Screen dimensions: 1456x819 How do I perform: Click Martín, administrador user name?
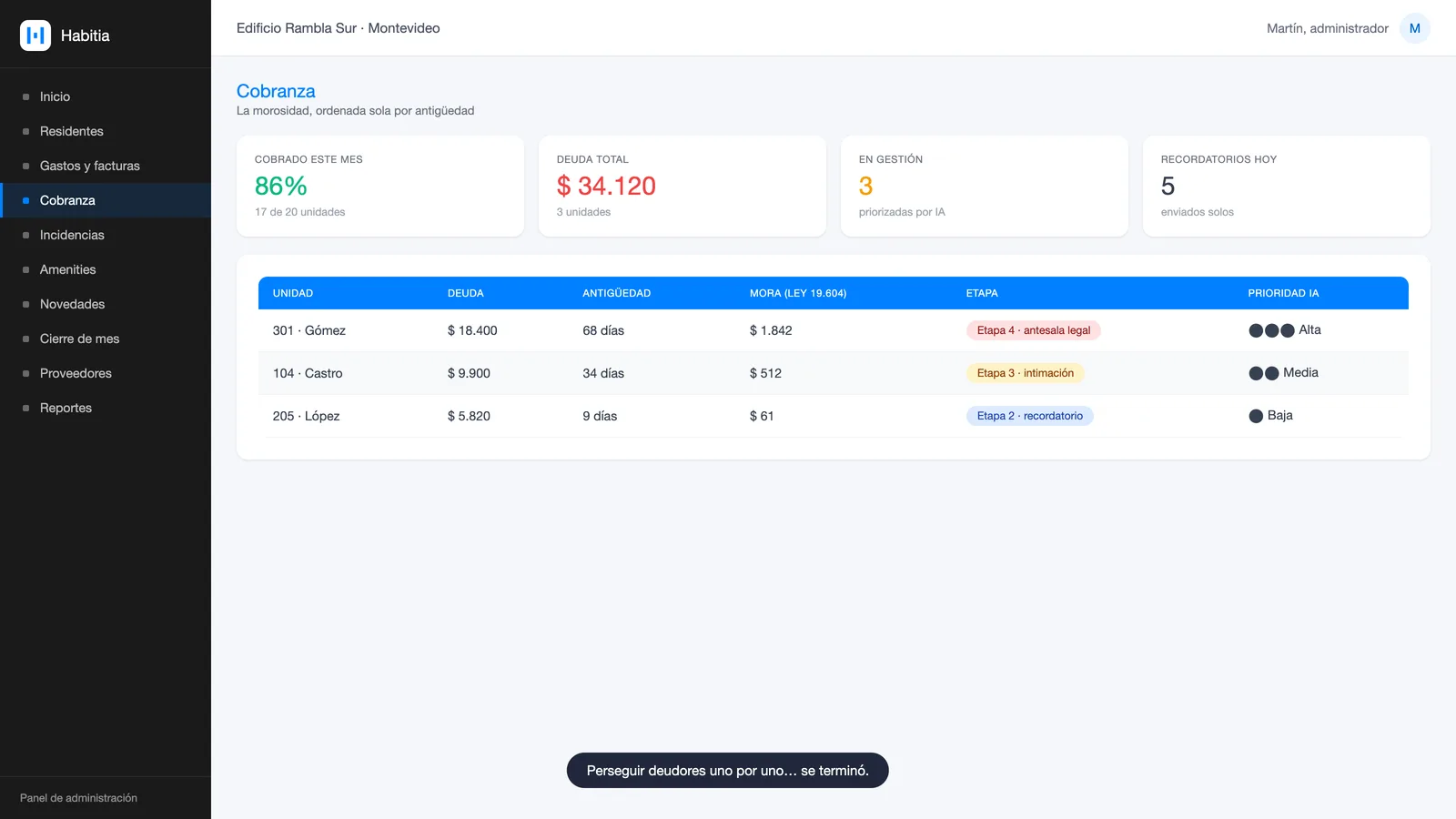click(1328, 28)
